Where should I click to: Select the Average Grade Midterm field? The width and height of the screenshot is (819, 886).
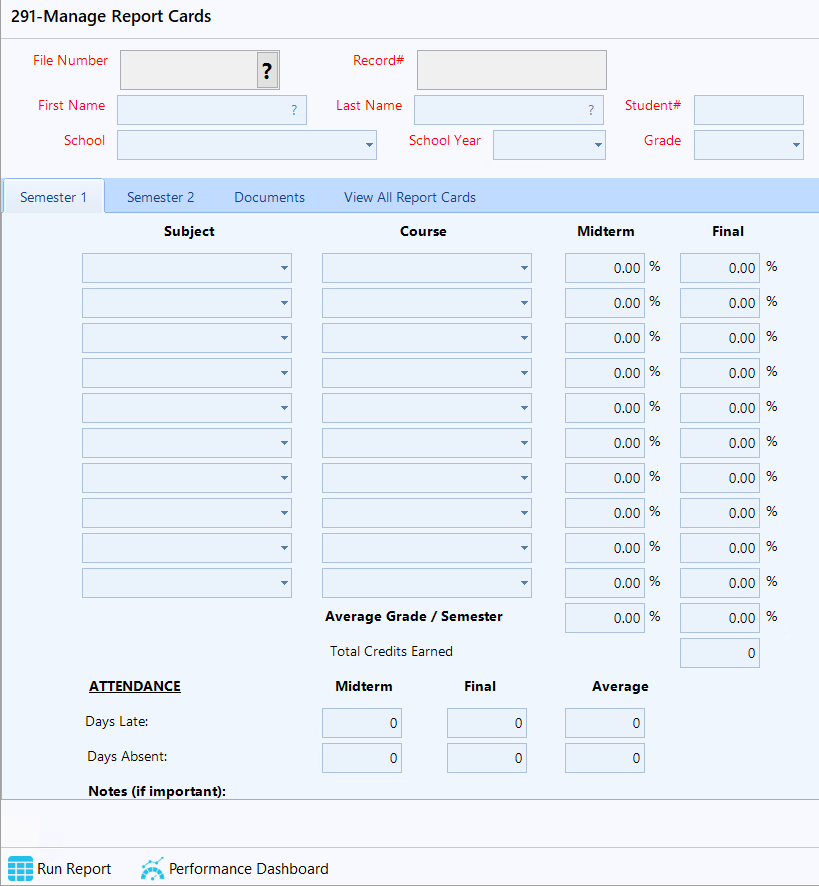tap(605, 618)
